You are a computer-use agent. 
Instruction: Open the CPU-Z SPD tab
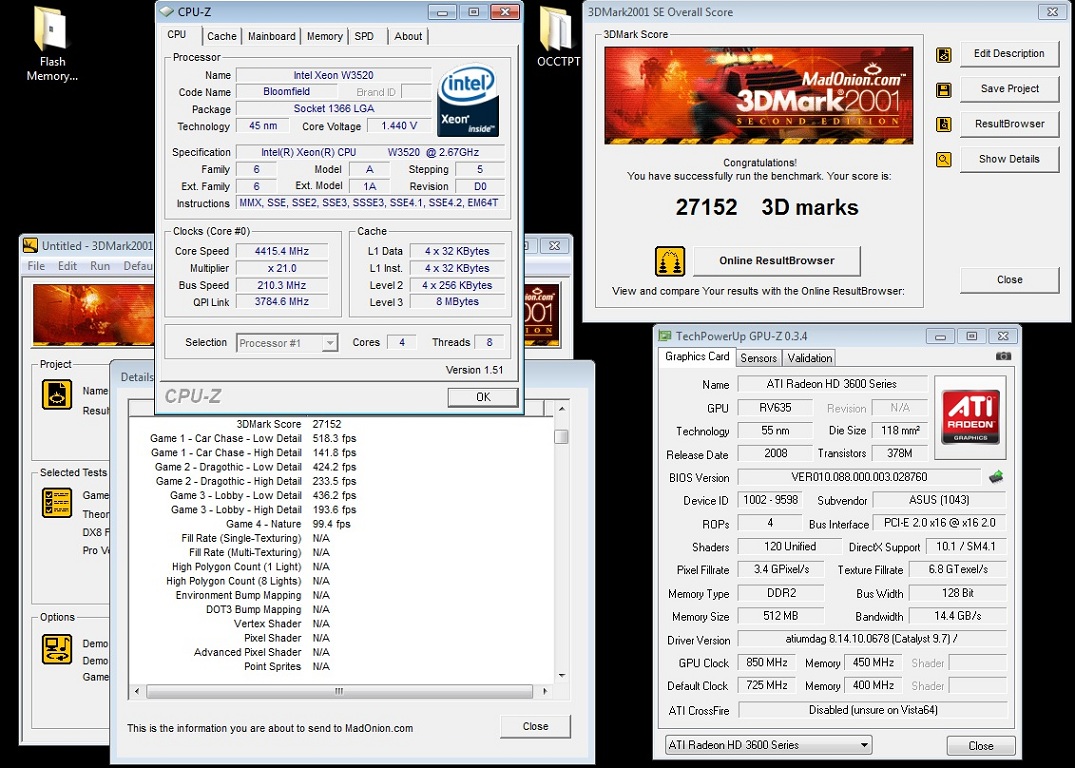coord(364,36)
